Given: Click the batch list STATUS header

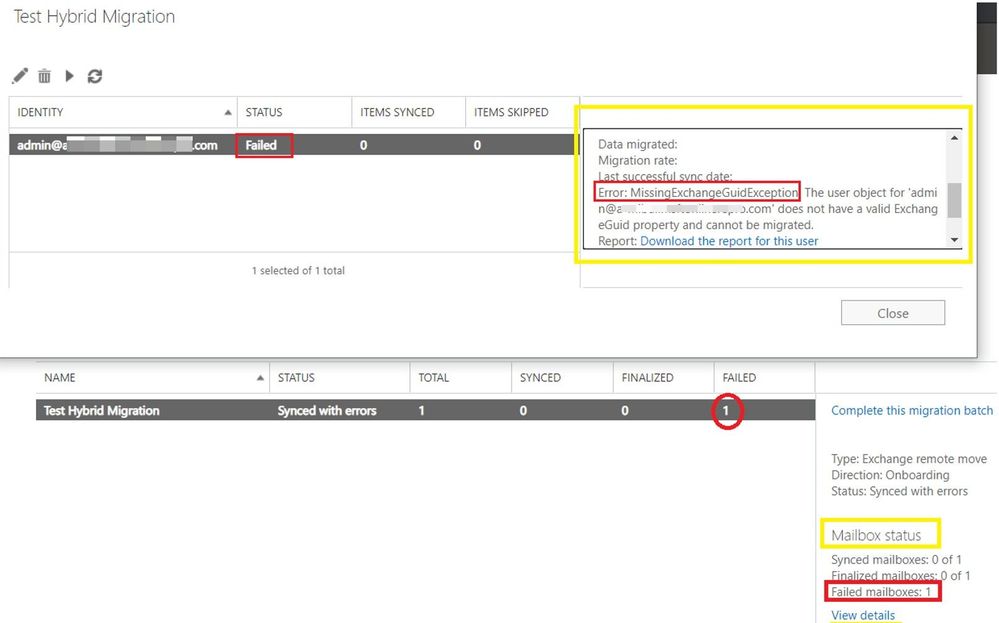Looking at the screenshot, I should click(x=340, y=378).
